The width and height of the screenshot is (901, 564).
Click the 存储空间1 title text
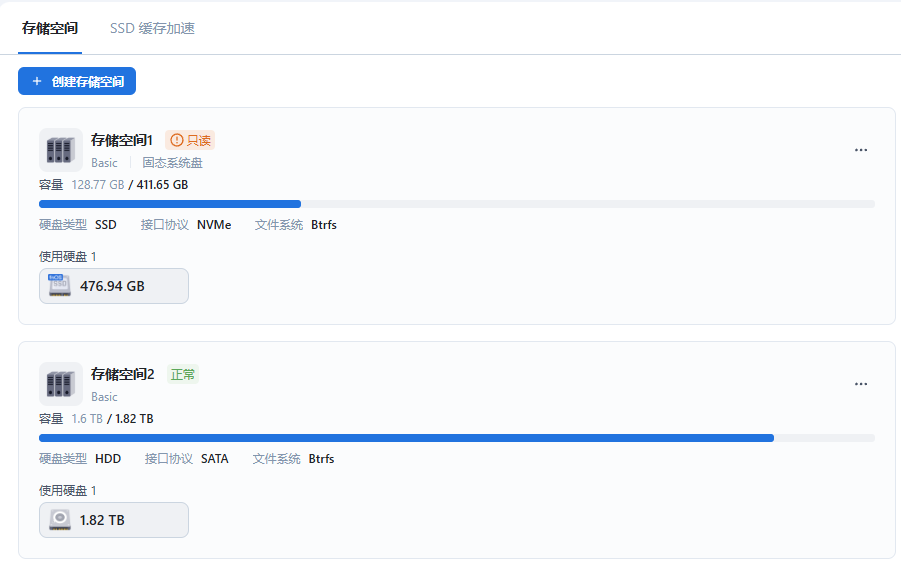[122, 140]
